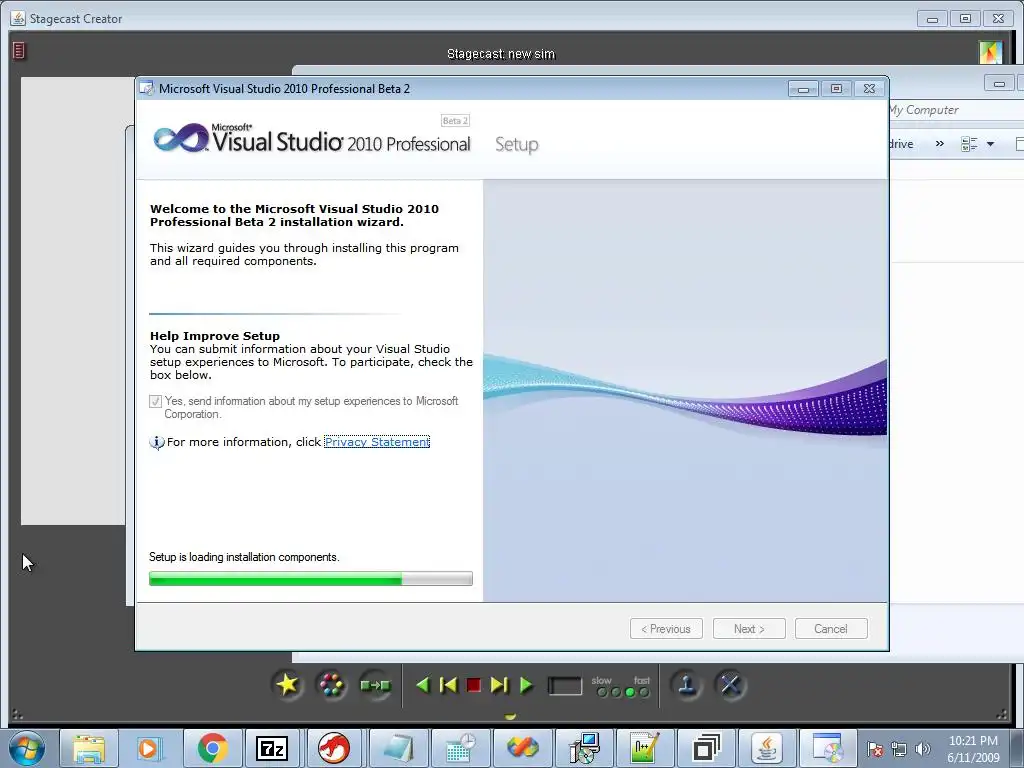Click the Java icon in Stagecast Creator title bar
Screen dimensions: 1024x768
click(18, 18)
